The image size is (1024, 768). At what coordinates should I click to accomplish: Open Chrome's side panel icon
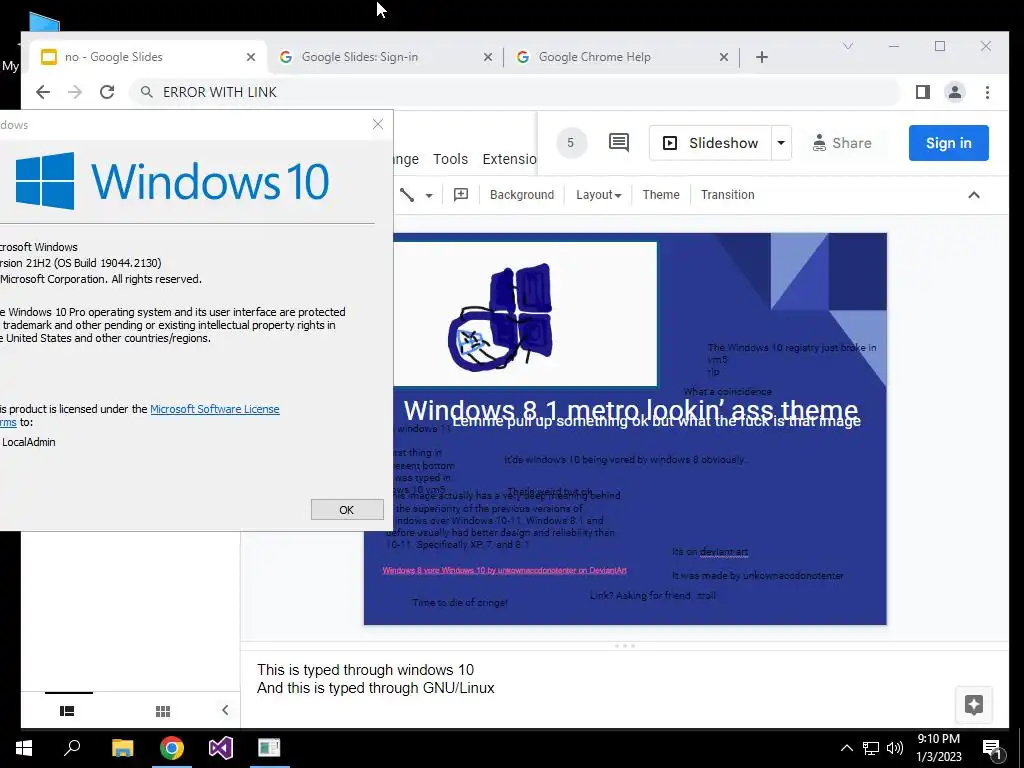(x=923, y=92)
